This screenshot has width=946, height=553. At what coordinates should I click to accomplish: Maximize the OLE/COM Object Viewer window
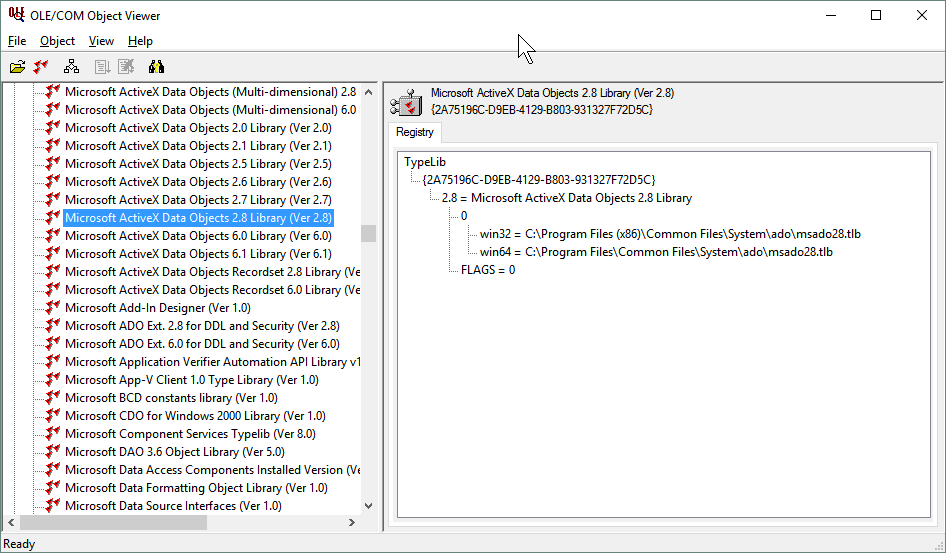pyautogui.click(x=876, y=15)
